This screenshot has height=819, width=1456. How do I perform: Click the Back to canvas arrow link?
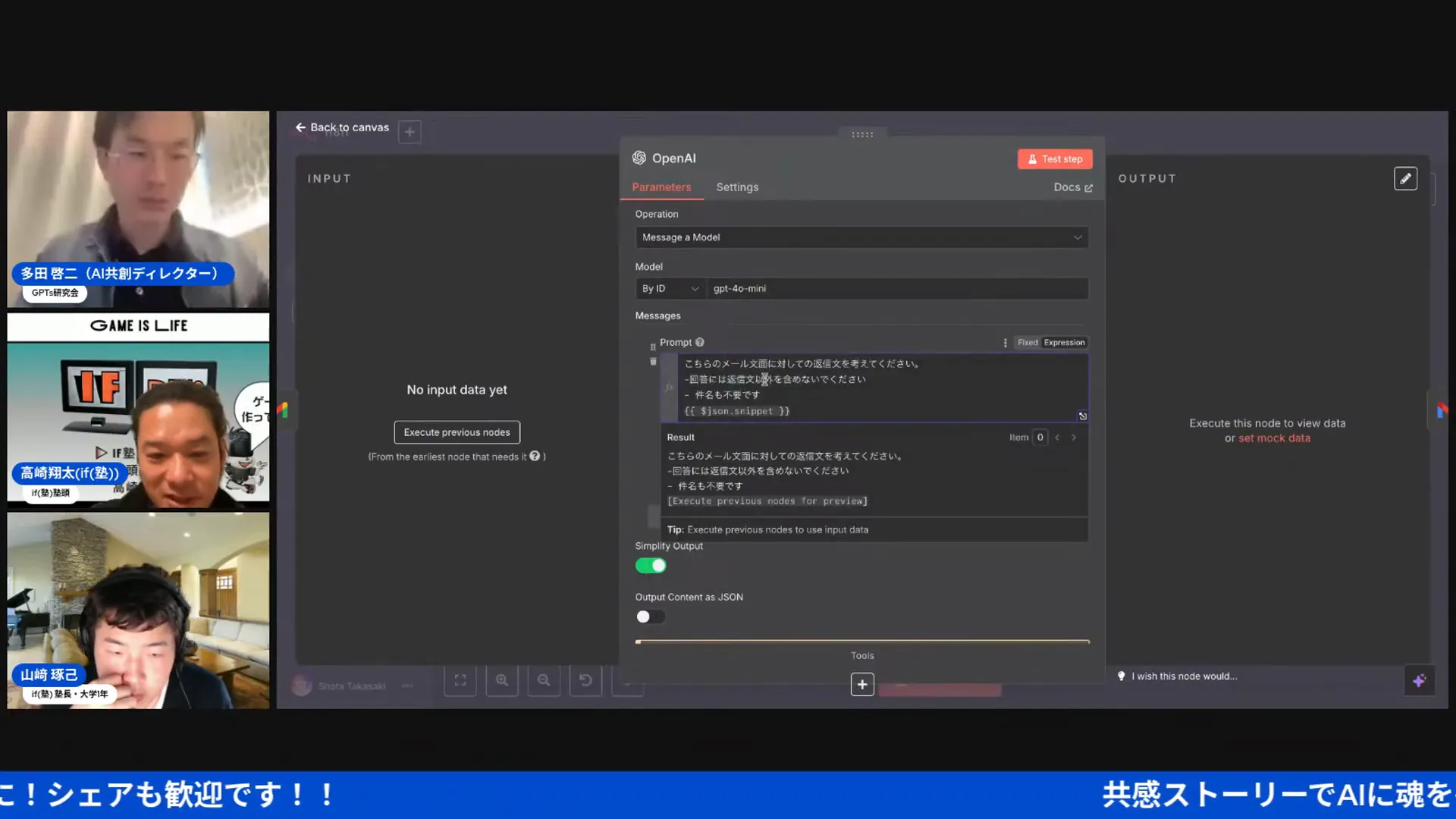tap(342, 127)
